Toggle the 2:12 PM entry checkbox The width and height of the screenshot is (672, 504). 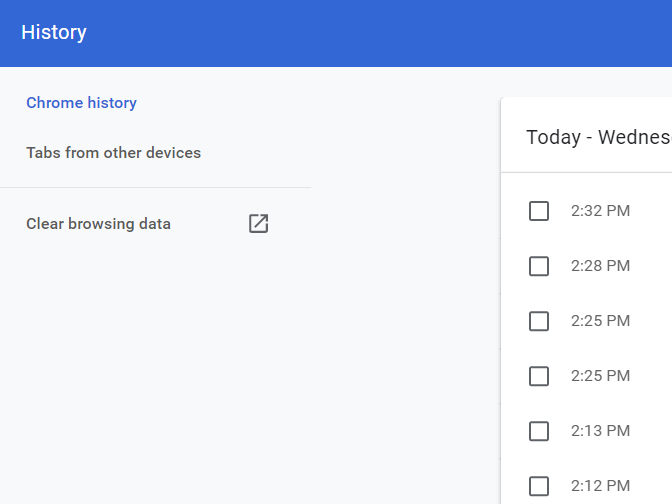pos(539,486)
